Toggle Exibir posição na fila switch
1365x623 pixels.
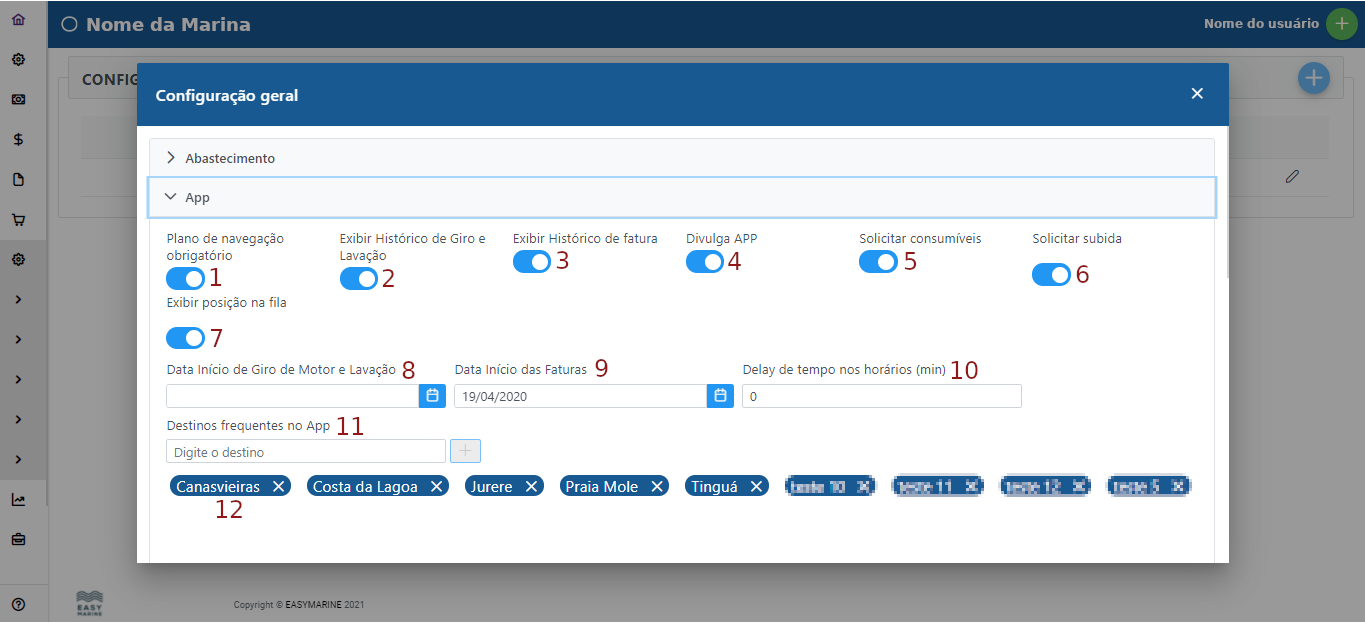pos(185,338)
